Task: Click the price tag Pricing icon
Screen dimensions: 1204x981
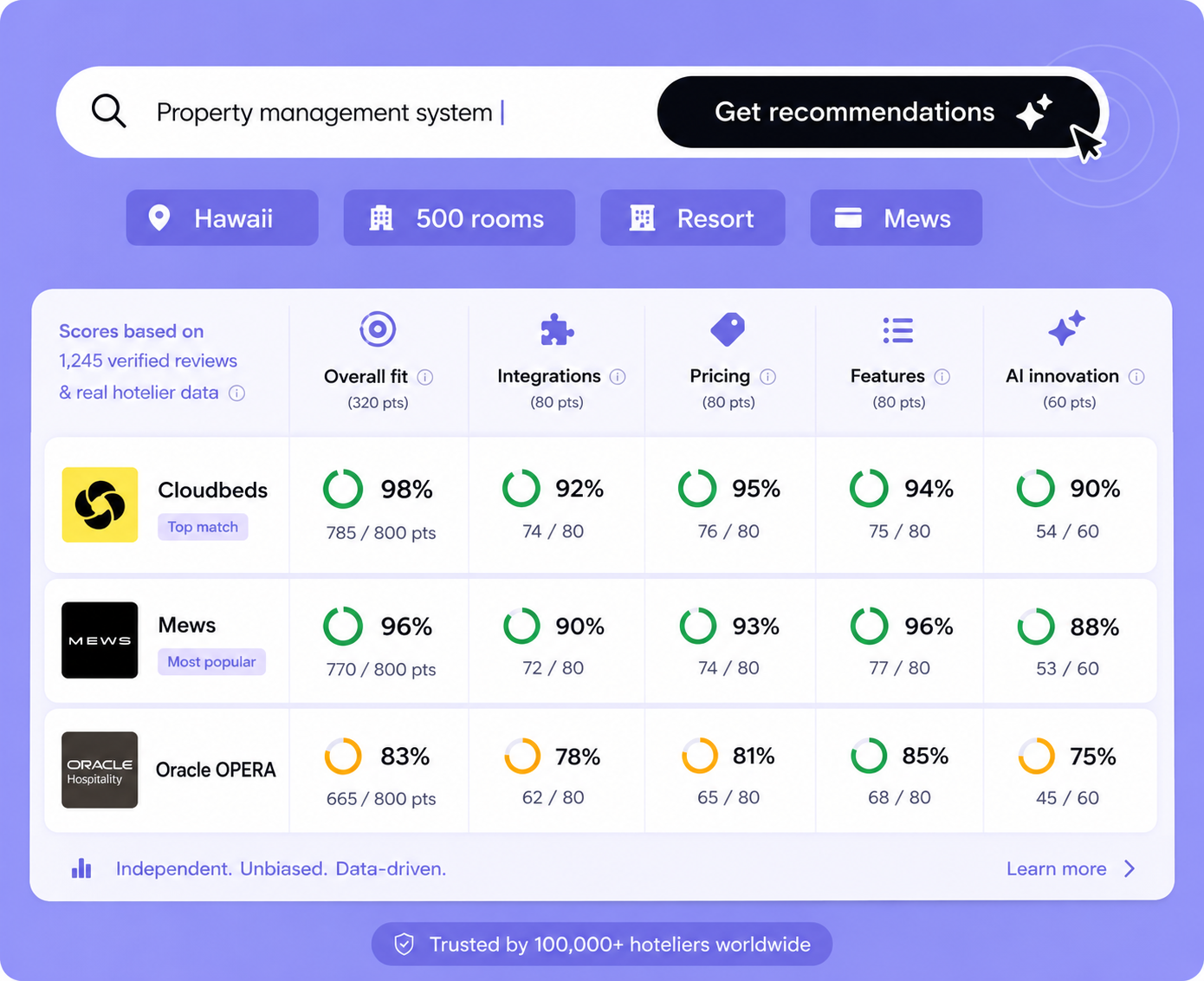Action: pos(728,329)
